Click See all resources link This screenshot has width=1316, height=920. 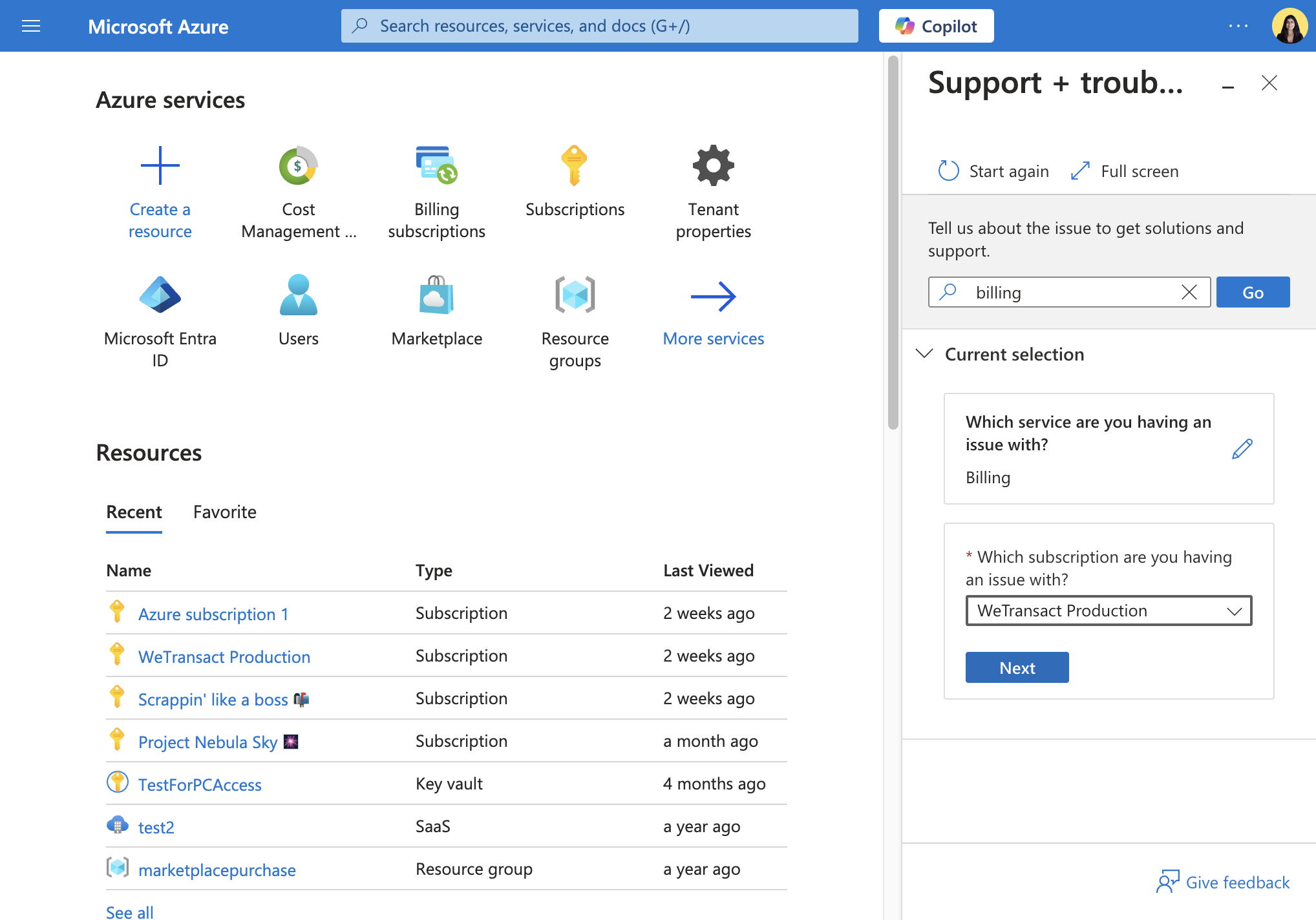click(x=130, y=912)
